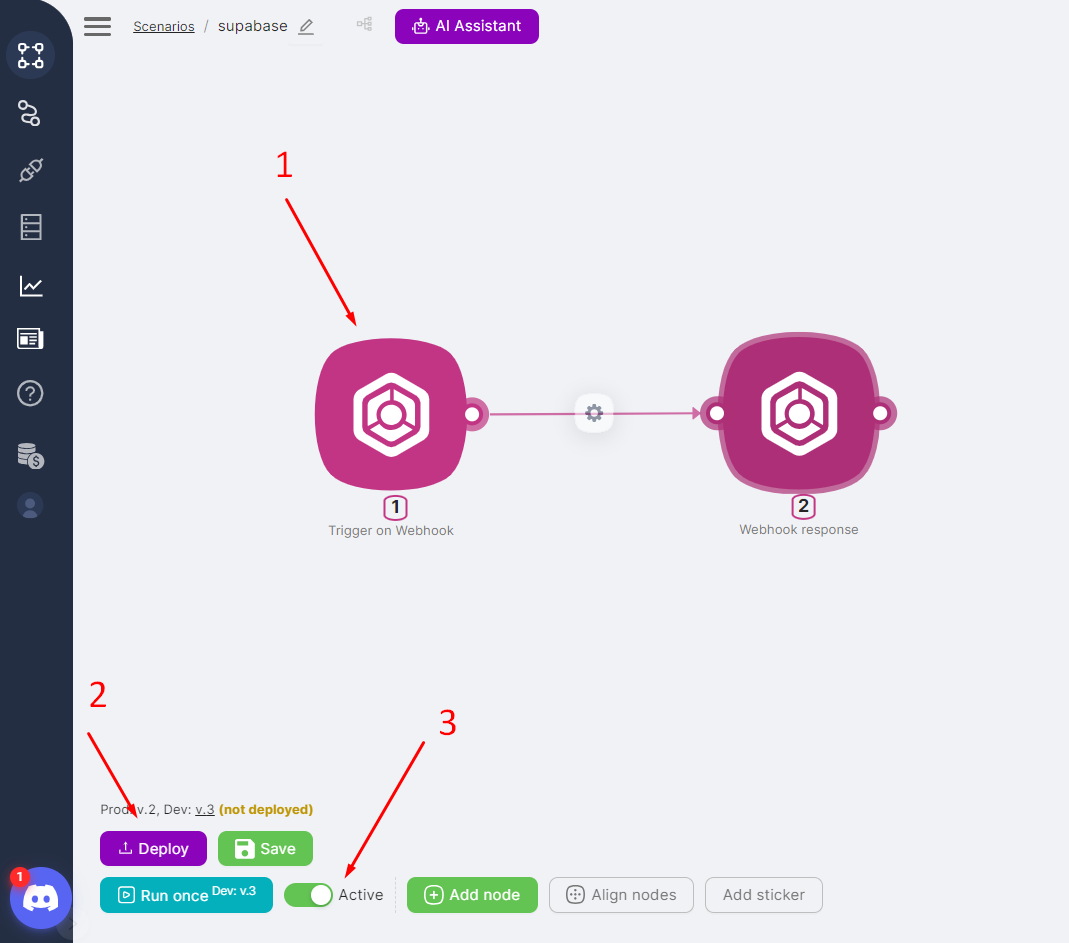Toggle the Active scenario switch
The height and width of the screenshot is (943, 1069).
tap(308, 895)
